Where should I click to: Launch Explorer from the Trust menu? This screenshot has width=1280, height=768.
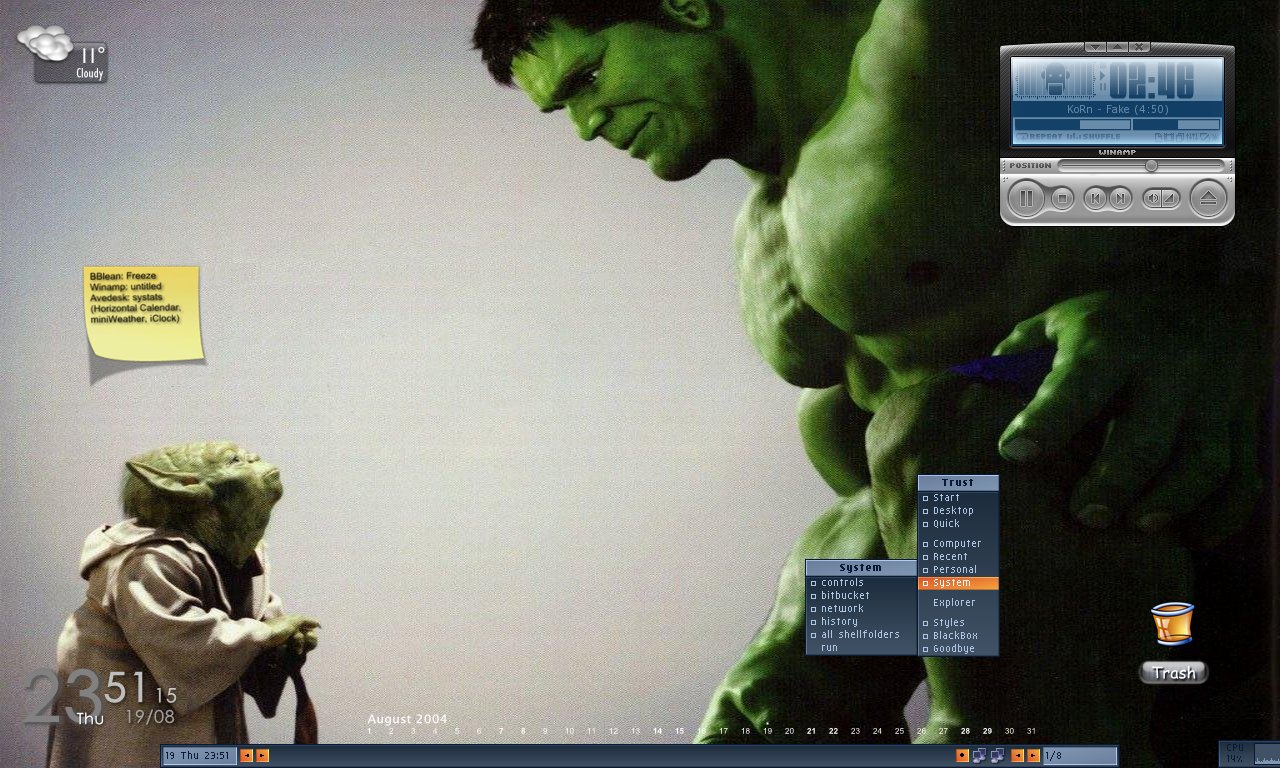pos(958,602)
